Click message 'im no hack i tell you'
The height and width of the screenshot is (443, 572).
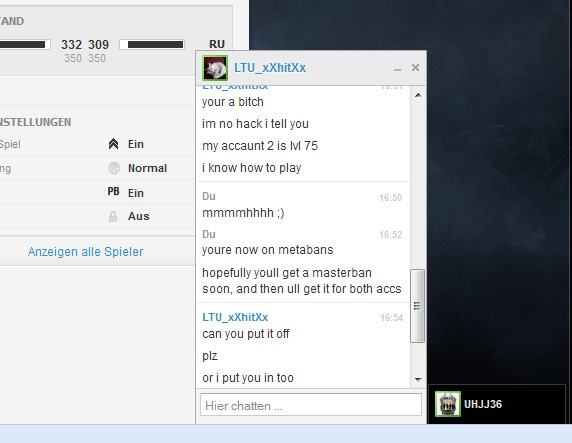pos(255,124)
